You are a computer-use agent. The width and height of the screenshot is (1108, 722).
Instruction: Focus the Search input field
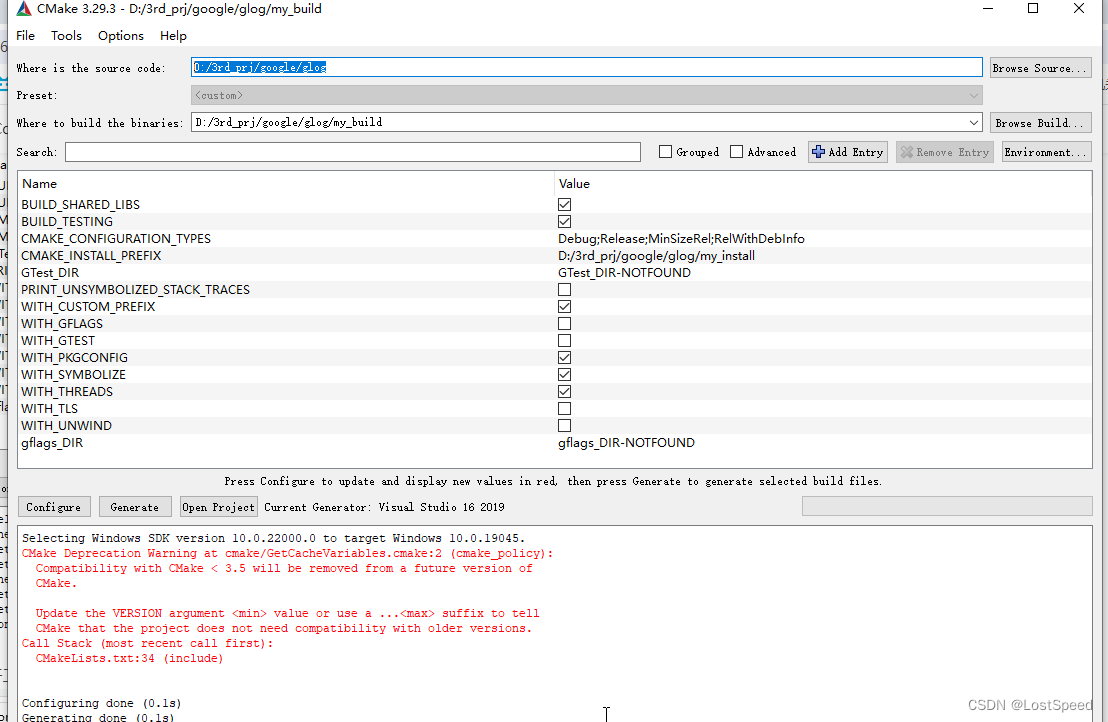pos(353,152)
